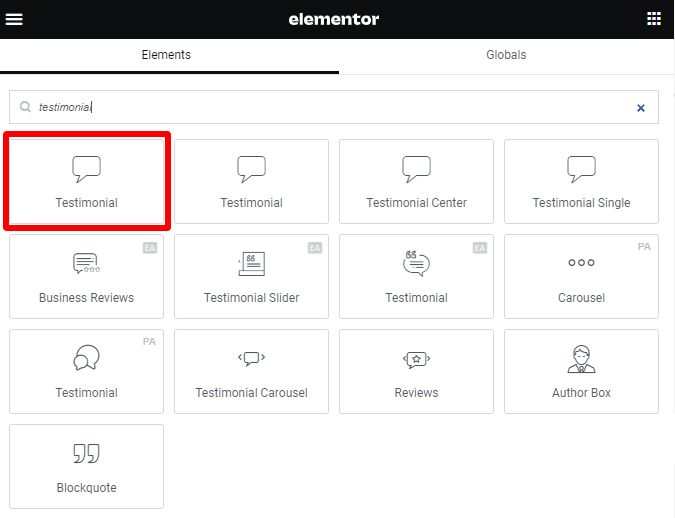Click the search widget input field
The width and height of the screenshot is (675, 518).
click(x=334, y=107)
